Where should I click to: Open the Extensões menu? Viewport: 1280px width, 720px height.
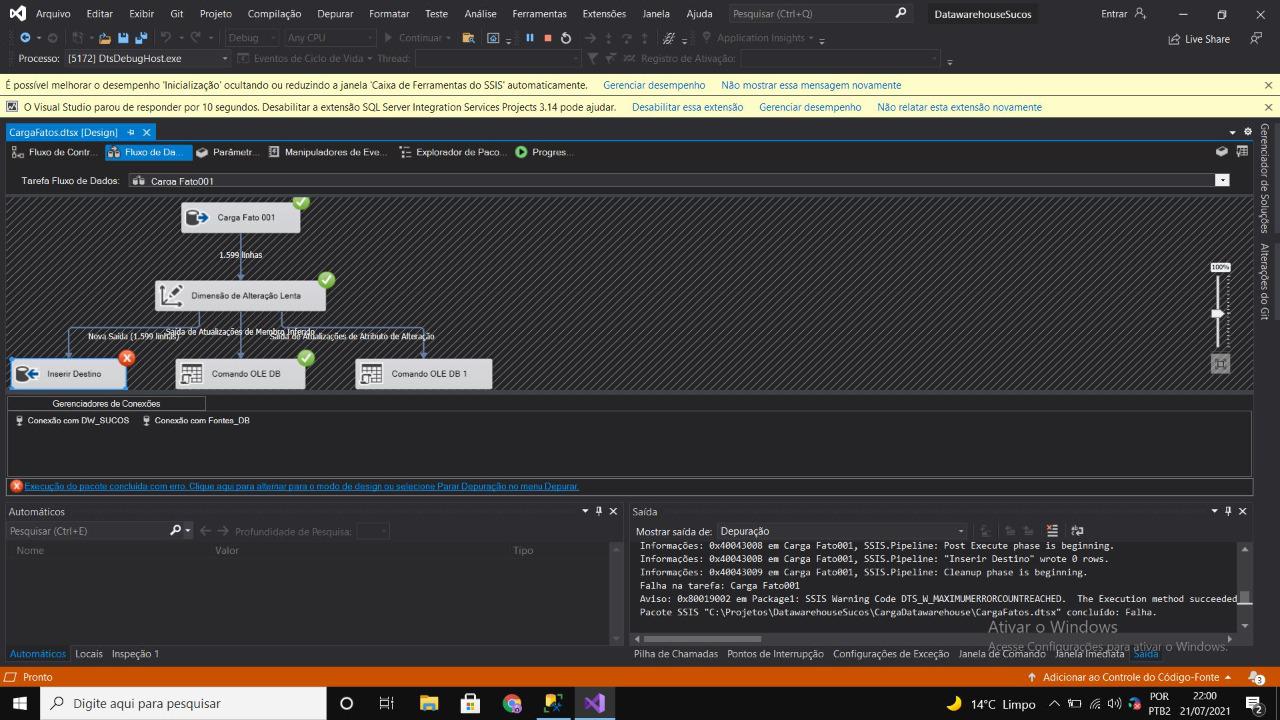tap(604, 14)
